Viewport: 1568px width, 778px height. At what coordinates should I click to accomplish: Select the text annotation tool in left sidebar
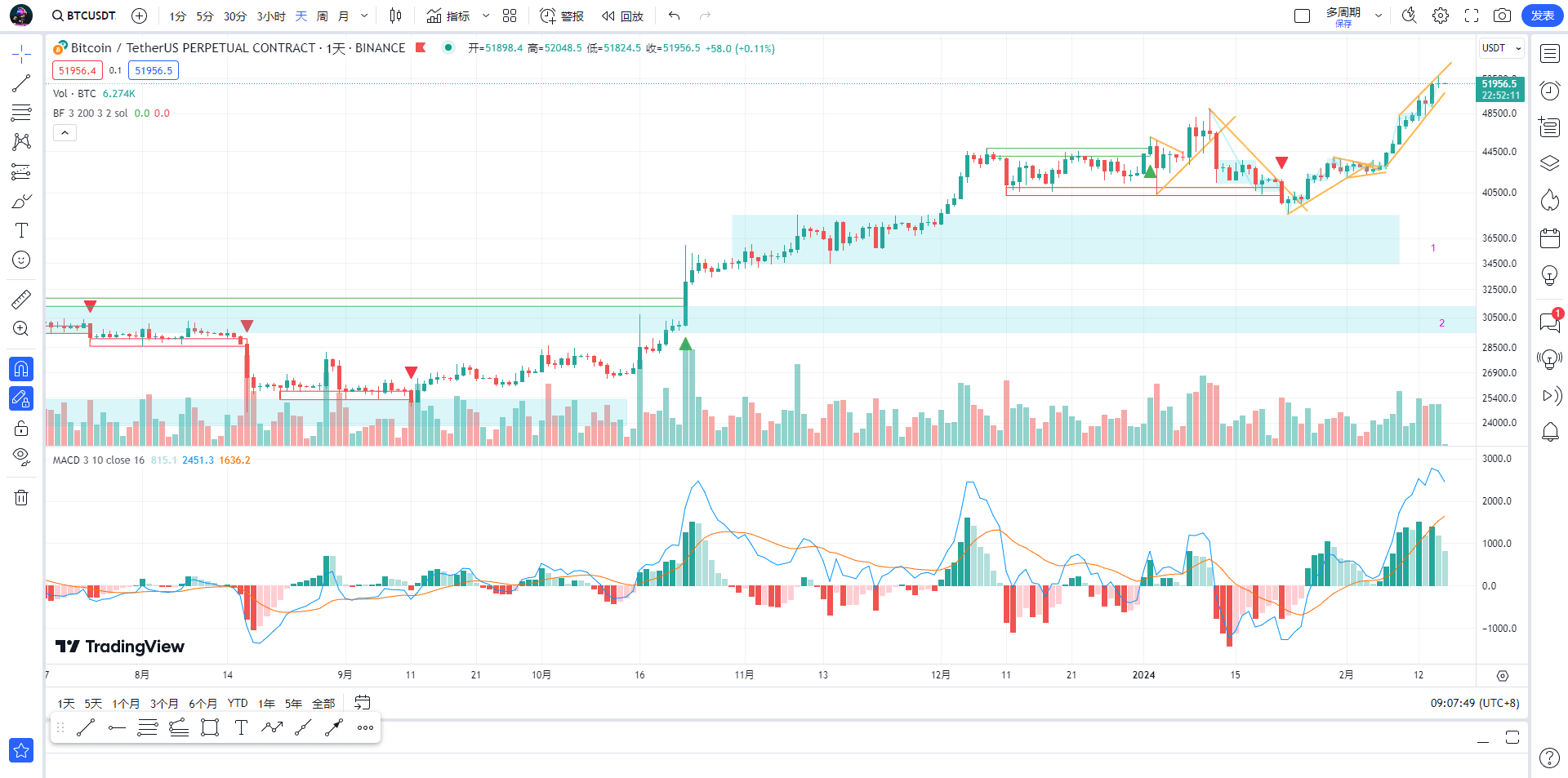pyautogui.click(x=21, y=230)
